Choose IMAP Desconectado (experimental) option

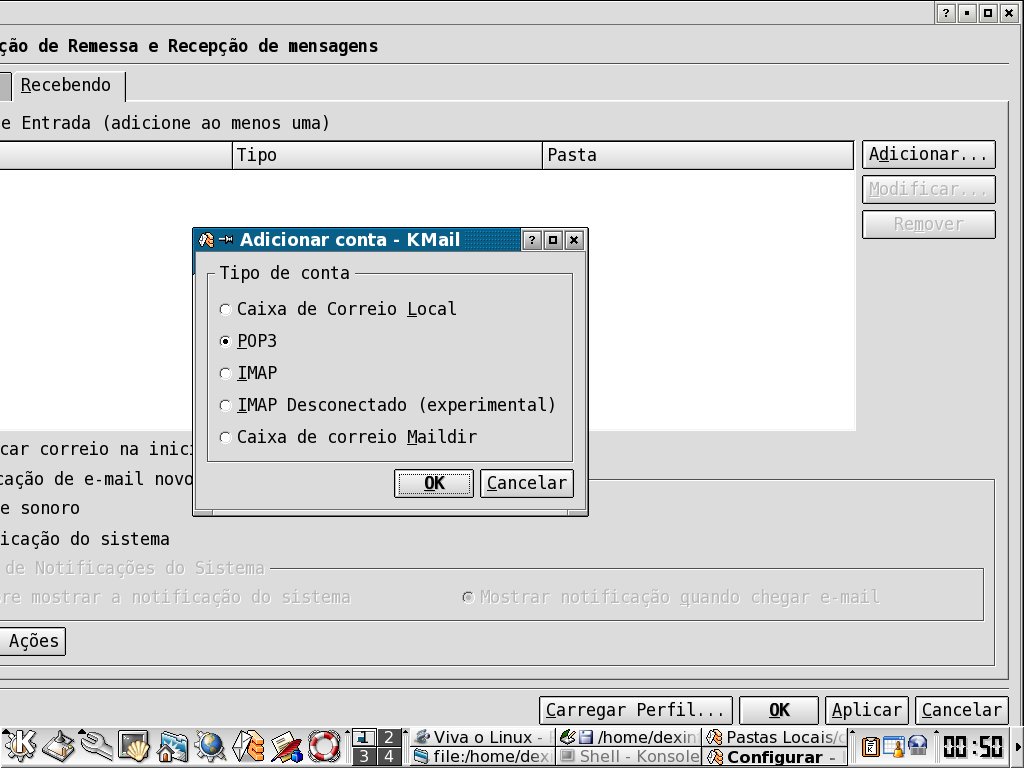pyautogui.click(x=388, y=405)
